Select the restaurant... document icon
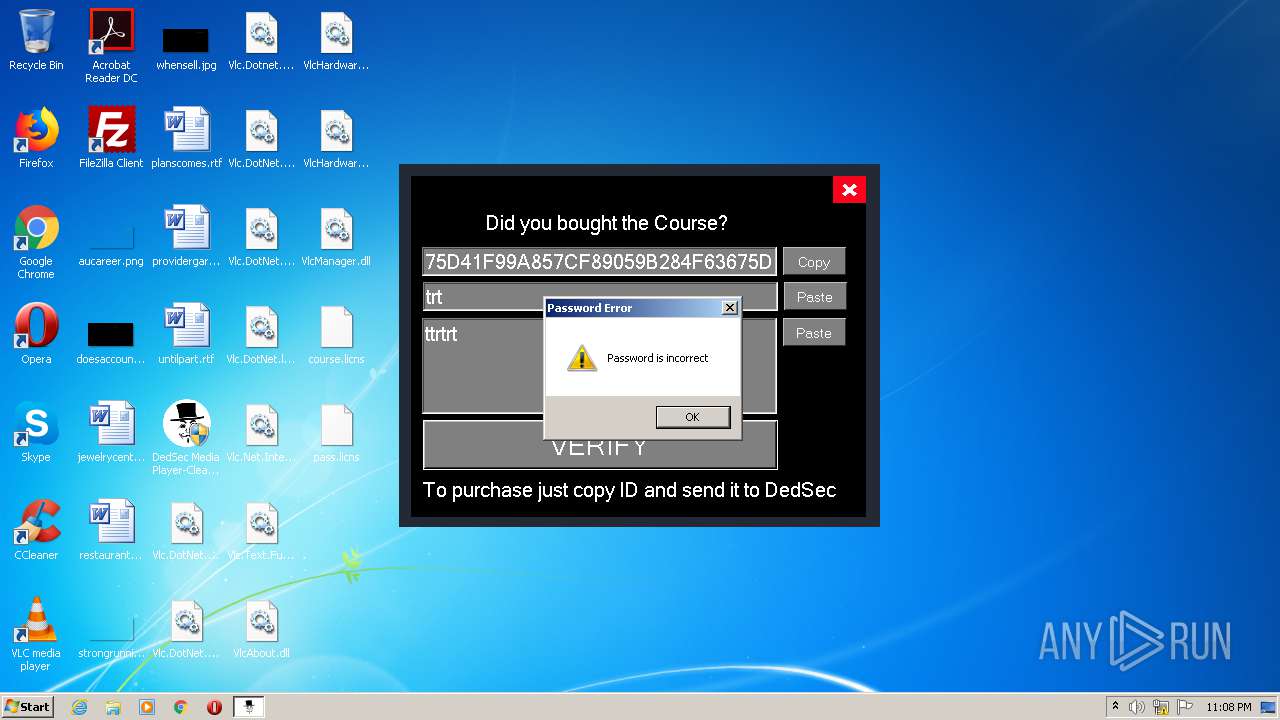The width and height of the screenshot is (1280, 720). point(111,531)
